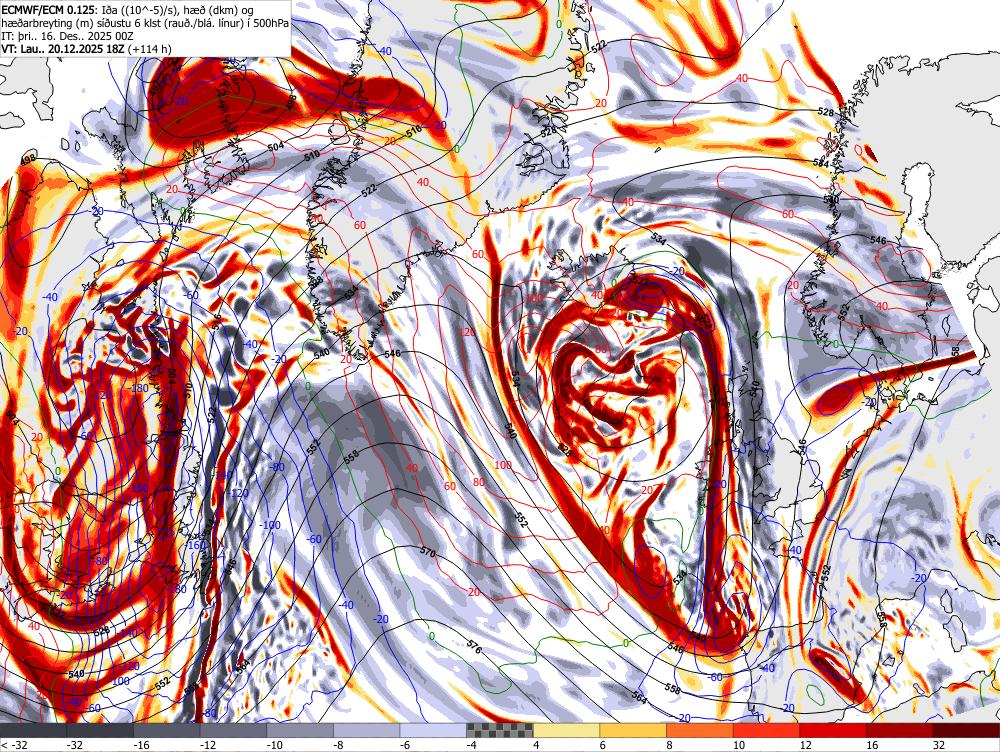Click the pale yellow legend swatch between 4 and 6
Image resolution: width=1000 pixels, height=752 pixels.
pyautogui.click(x=566, y=730)
